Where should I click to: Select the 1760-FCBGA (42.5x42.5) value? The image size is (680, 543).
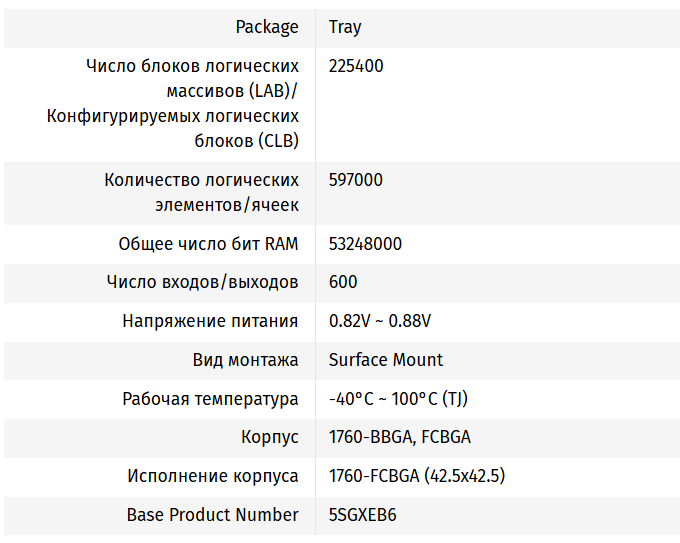[x=416, y=476]
